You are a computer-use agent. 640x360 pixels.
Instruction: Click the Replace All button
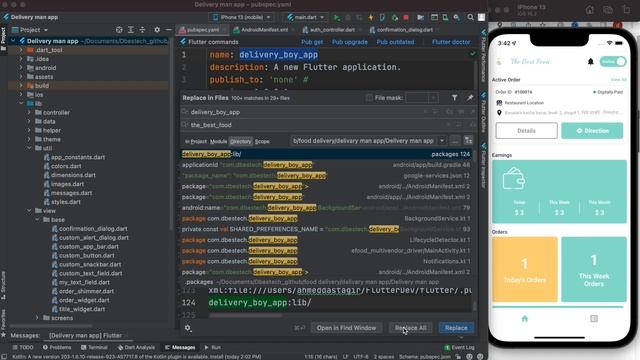point(411,328)
